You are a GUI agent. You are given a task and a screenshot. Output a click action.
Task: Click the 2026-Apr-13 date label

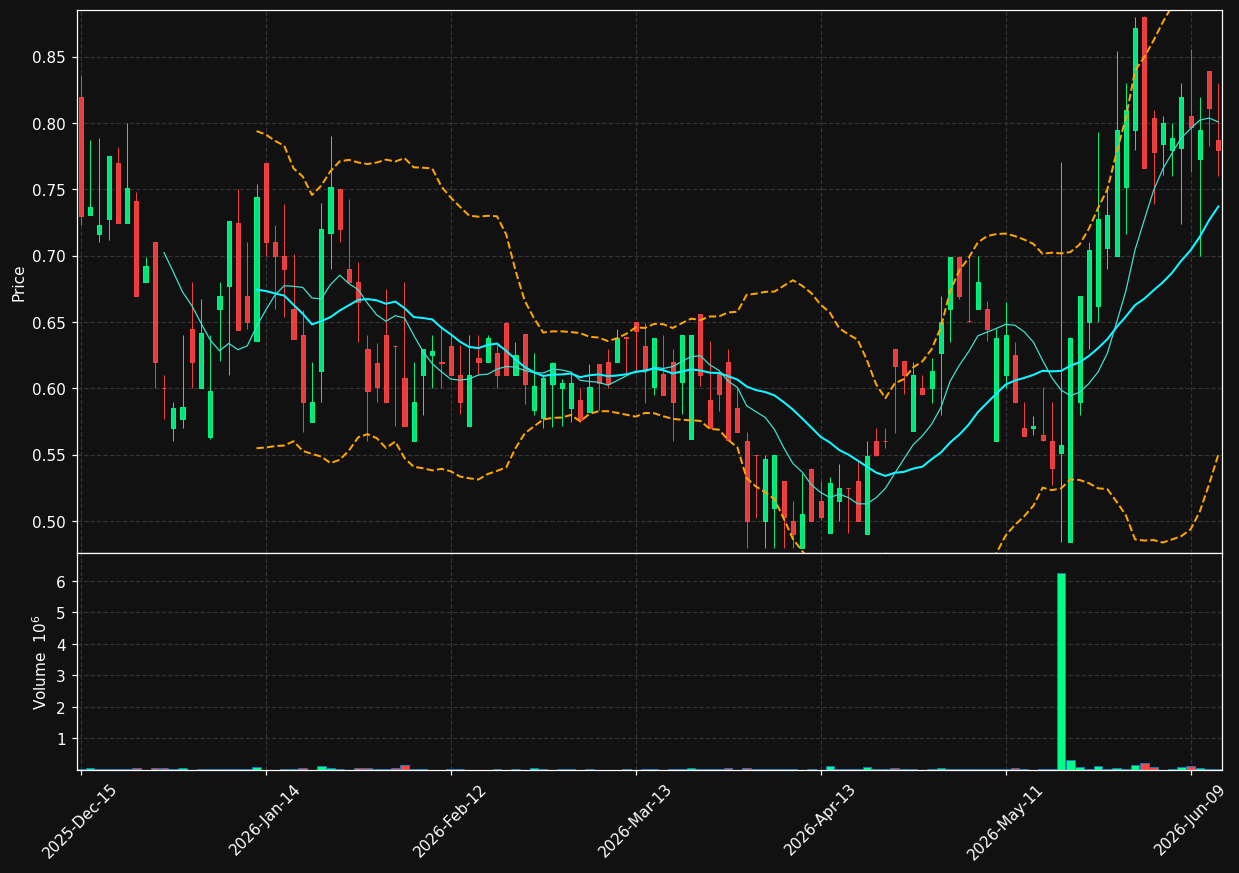click(x=819, y=821)
